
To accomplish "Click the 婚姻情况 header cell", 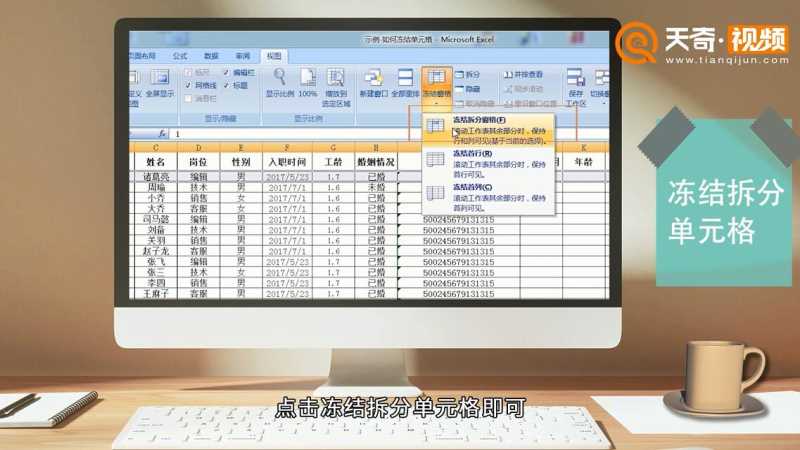I will coord(376,162).
